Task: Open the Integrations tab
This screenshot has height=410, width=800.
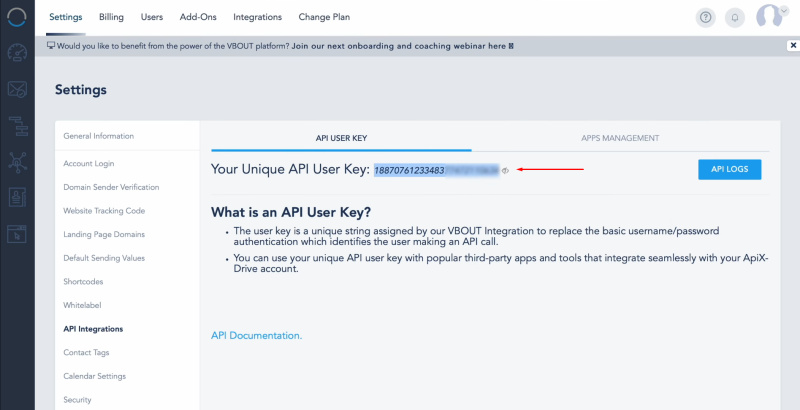Action: pyautogui.click(x=257, y=17)
